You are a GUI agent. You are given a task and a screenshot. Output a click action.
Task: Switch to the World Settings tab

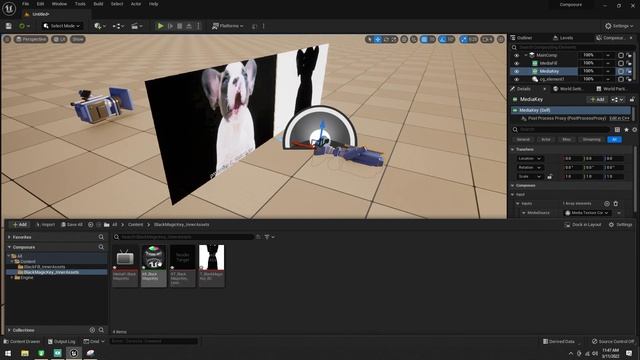pyautogui.click(x=567, y=89)
